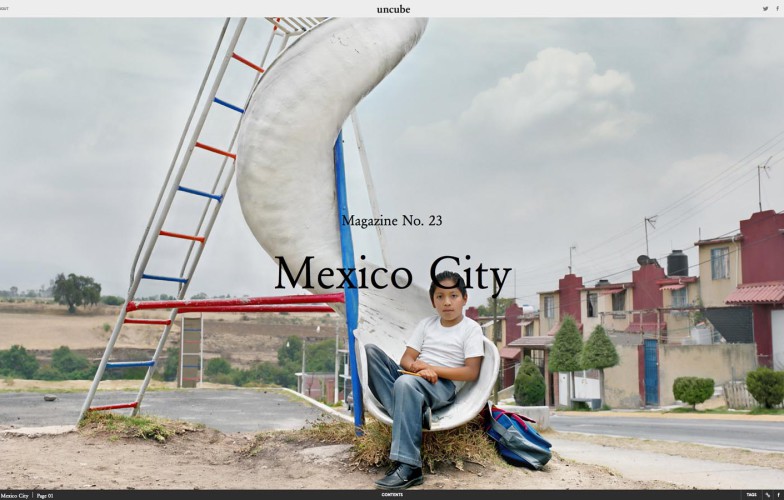
Task: Click the lone tree on left horizon
Action: (75, 290)
